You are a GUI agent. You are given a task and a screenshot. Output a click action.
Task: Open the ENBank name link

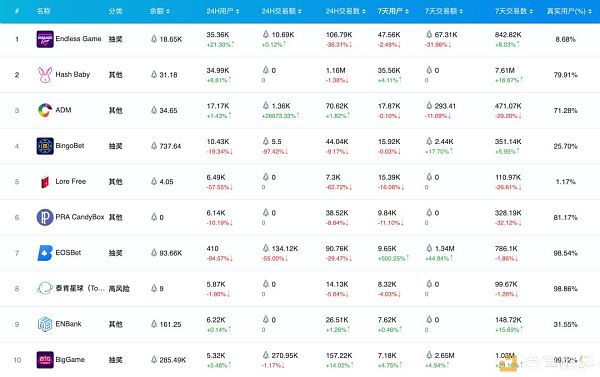tap(68, 324)
